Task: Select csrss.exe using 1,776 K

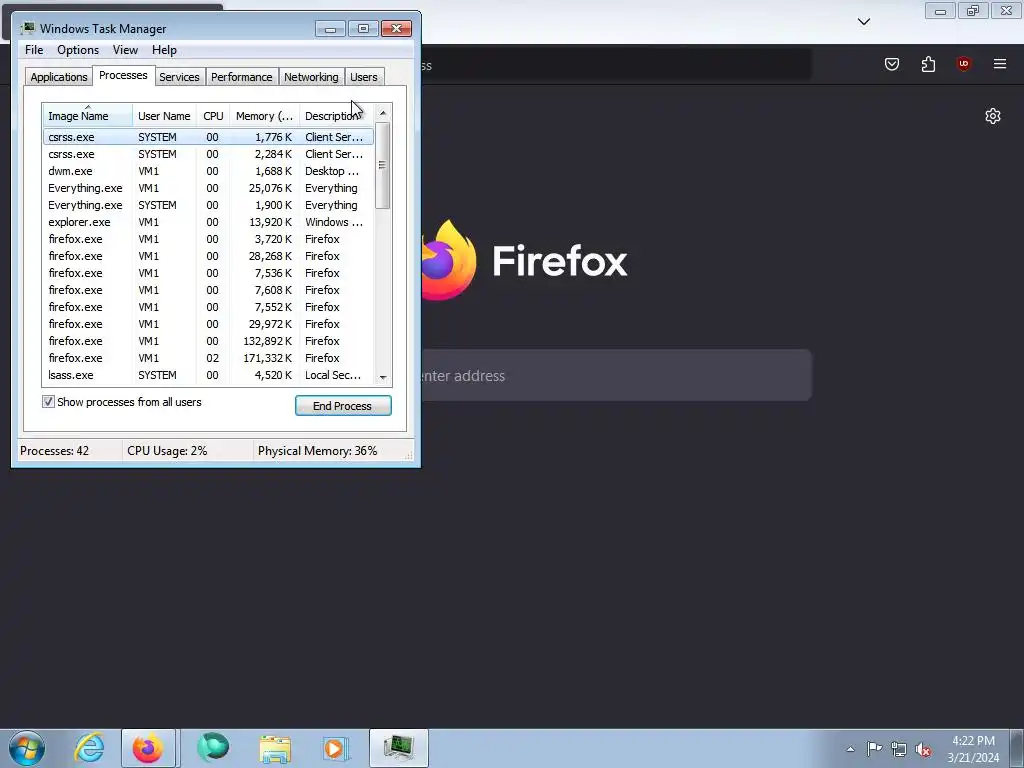Action: point(208,137)
